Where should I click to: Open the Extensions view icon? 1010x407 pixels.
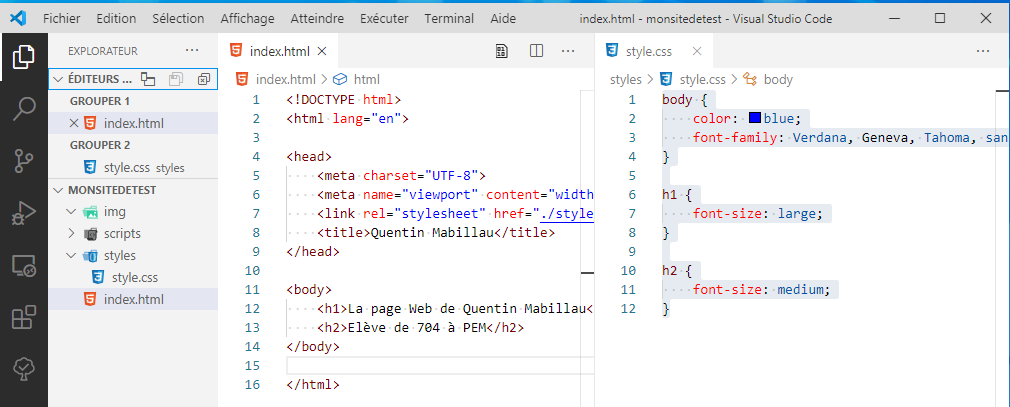click(x=24, y=317)
